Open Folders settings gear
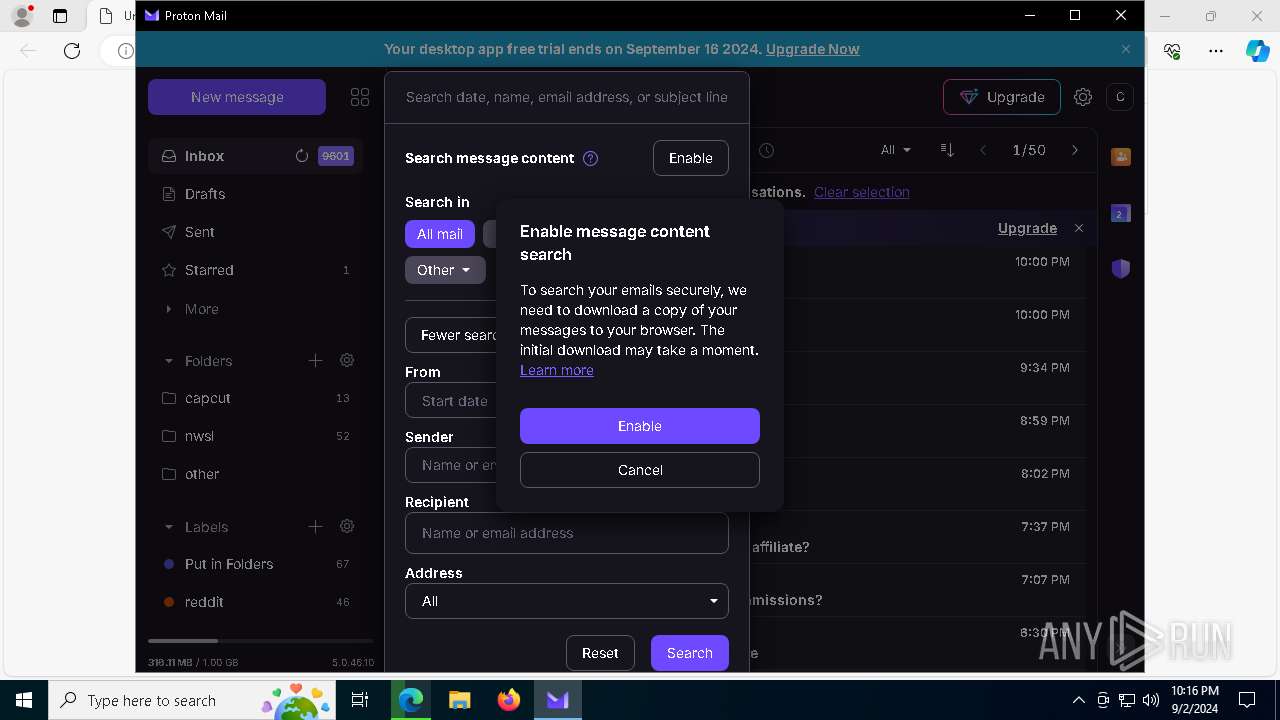Image resolution: width=1280 pixels, height=720 pixels. pyautogui.click(x=347, y=360)
